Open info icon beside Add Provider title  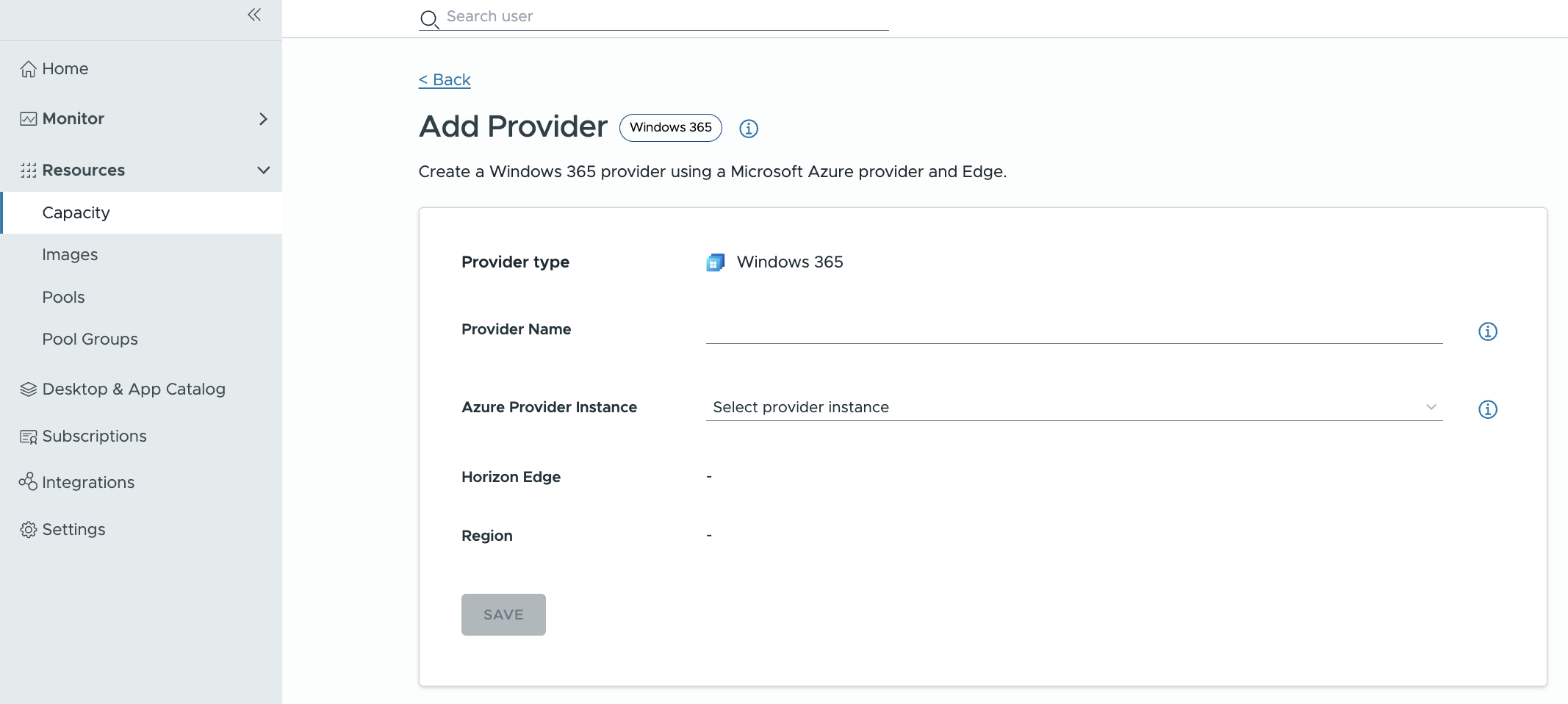749,129
